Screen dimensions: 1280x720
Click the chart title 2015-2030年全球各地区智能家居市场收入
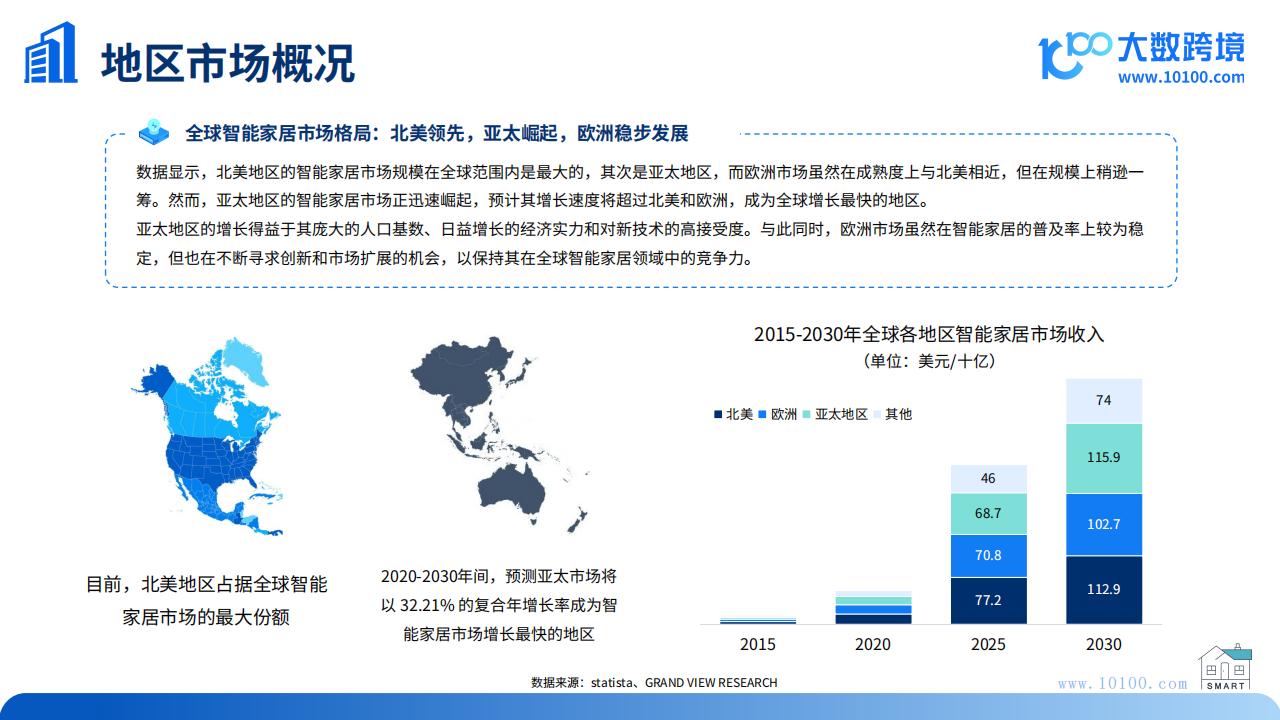click(x=929, y=334)
